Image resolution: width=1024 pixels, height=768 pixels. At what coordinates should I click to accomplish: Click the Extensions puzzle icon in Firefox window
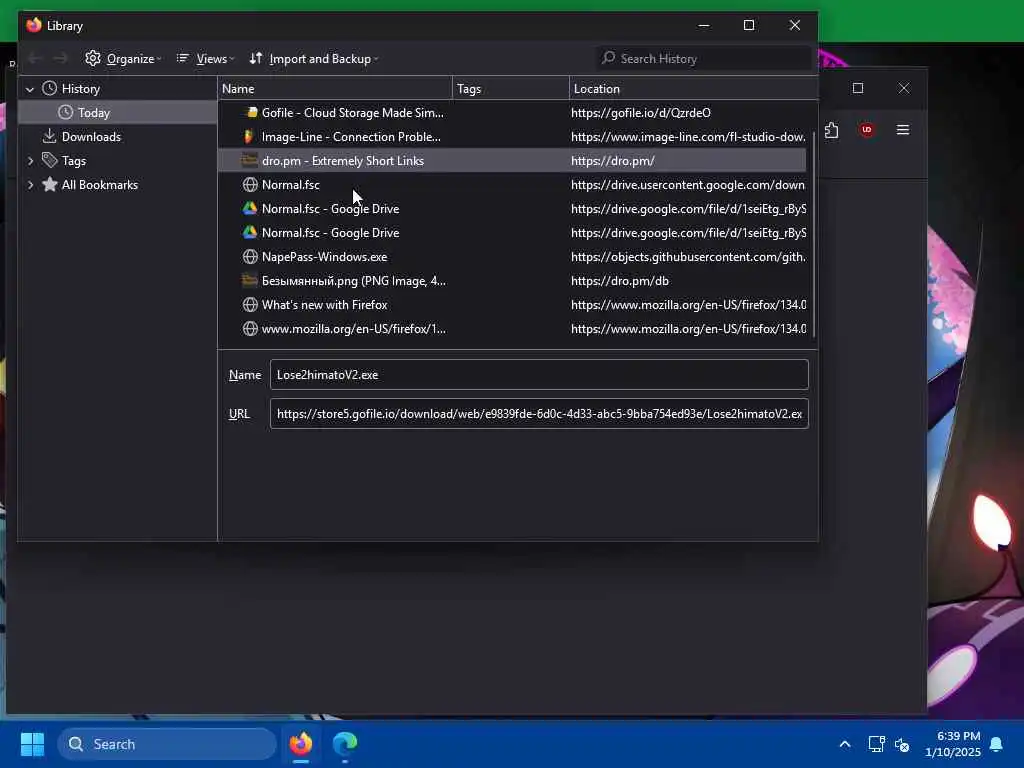(x=831, y=130)
